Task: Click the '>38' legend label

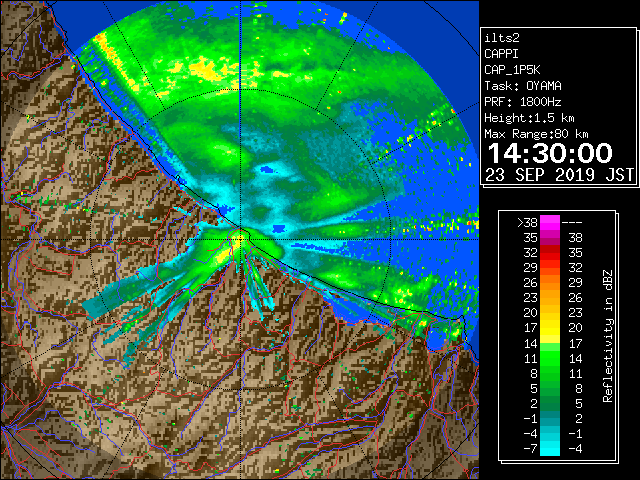Action: (527, 222)
